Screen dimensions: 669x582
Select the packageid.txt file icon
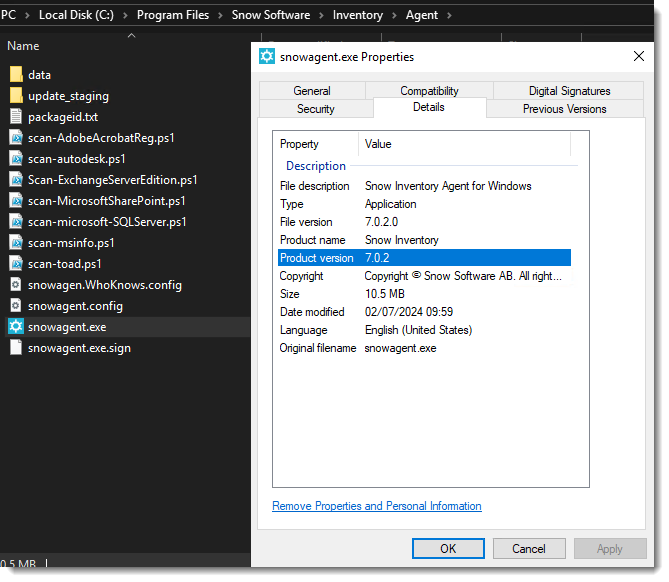16,117
